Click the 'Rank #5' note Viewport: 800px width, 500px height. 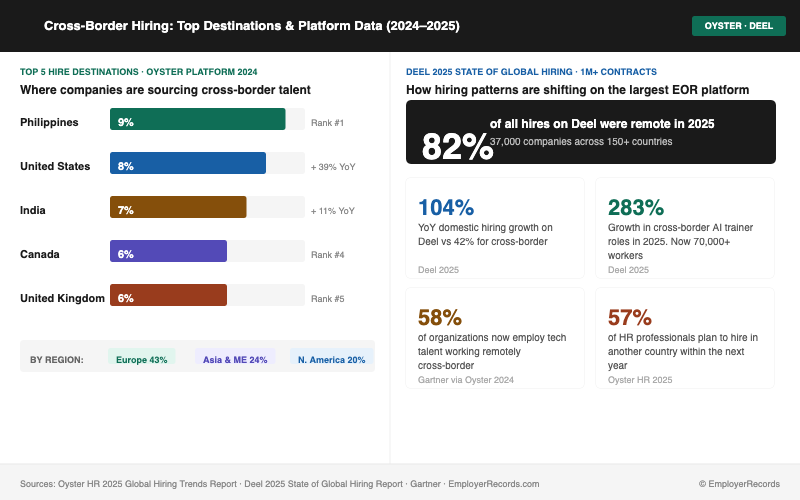click(x=328, y=298)
